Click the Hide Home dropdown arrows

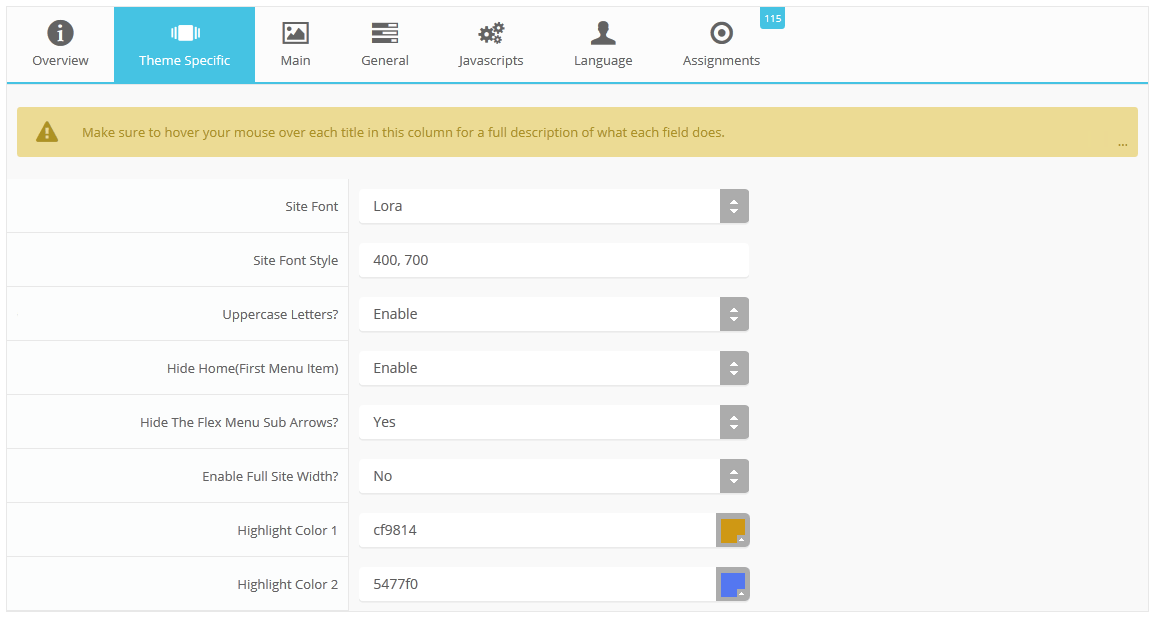pos(734,368)
